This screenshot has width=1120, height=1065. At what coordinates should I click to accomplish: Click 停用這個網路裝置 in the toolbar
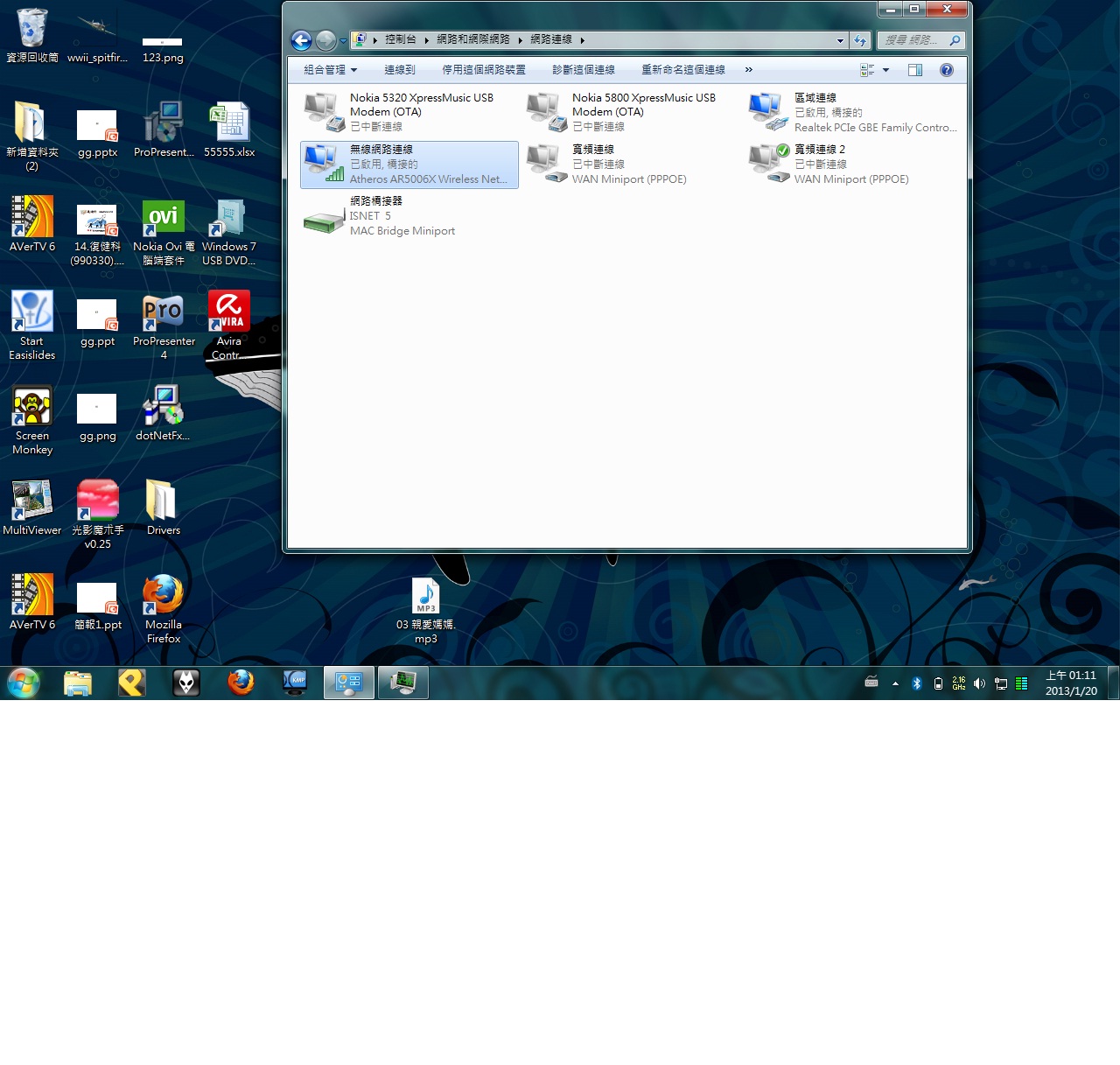483,70
